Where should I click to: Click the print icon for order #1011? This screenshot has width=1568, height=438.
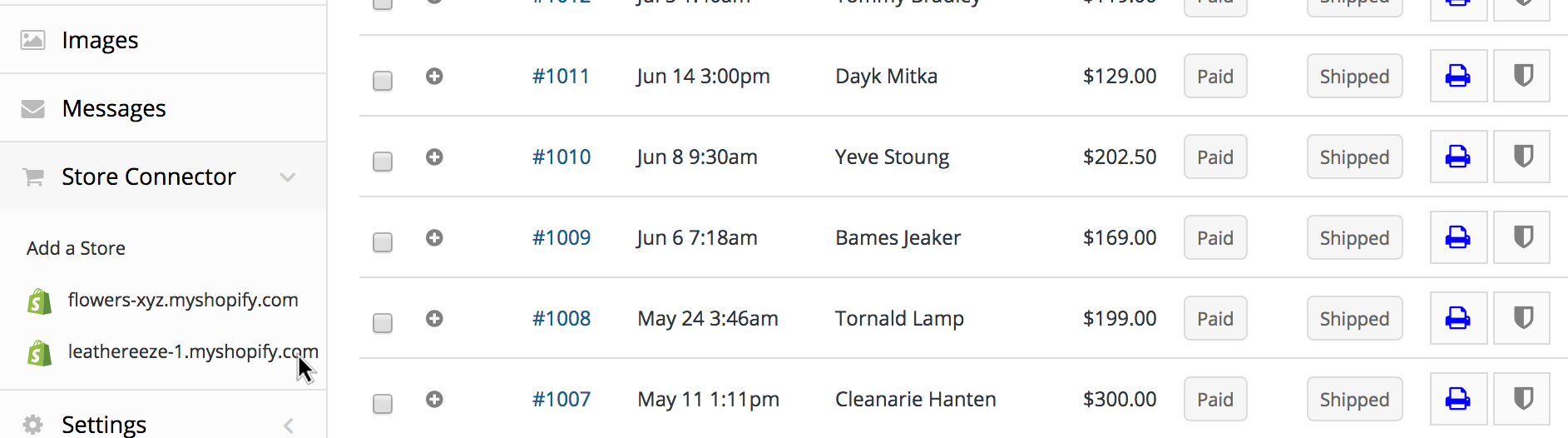coord(1458,77)
